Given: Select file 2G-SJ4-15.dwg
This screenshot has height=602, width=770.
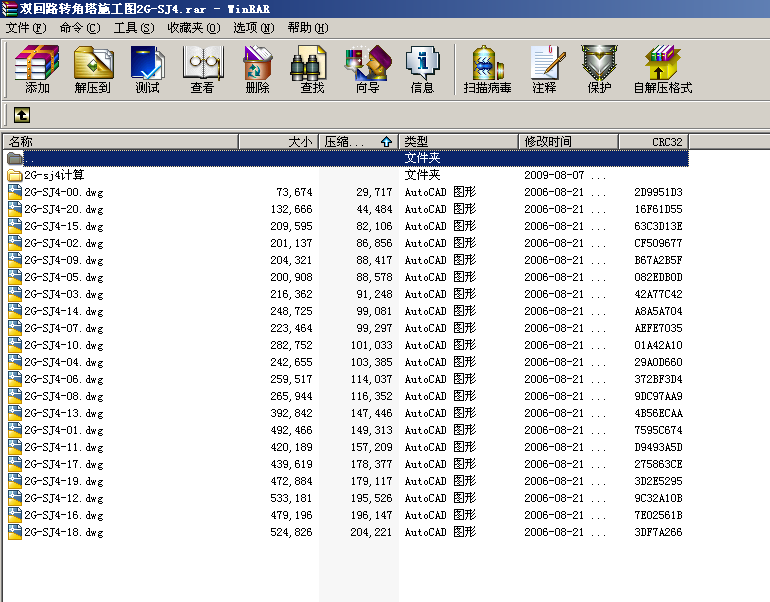Looking at the screenshot, I should tap(347, 226).
